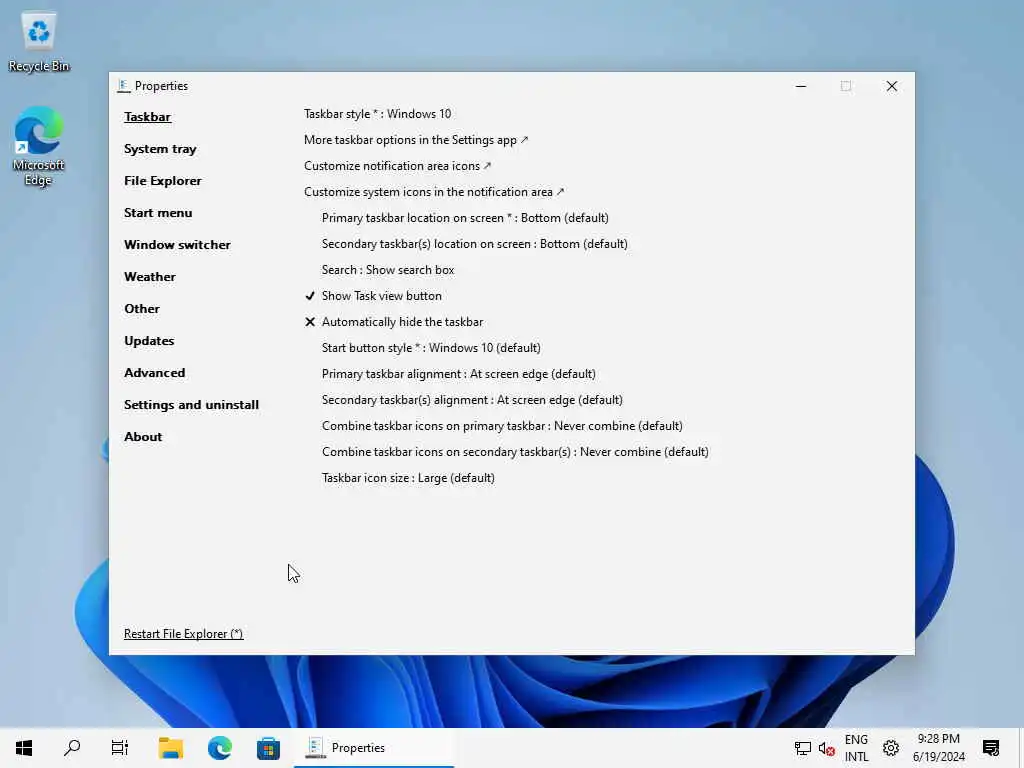The height and width of the screenshot is (768, 1024).
Task: Minimize the Properties window
Action: point(801,86)
